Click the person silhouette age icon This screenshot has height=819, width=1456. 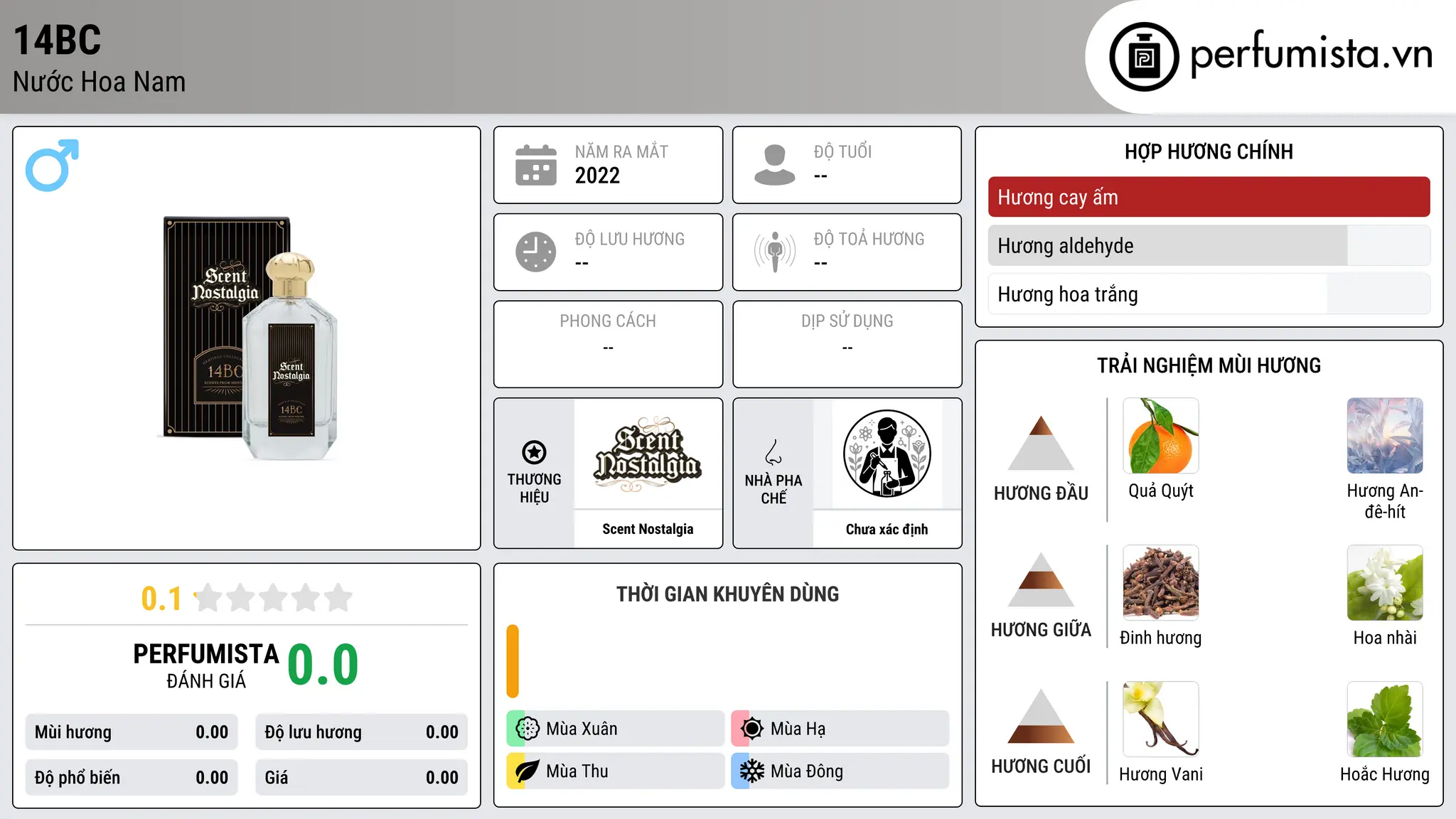(775, 165)
